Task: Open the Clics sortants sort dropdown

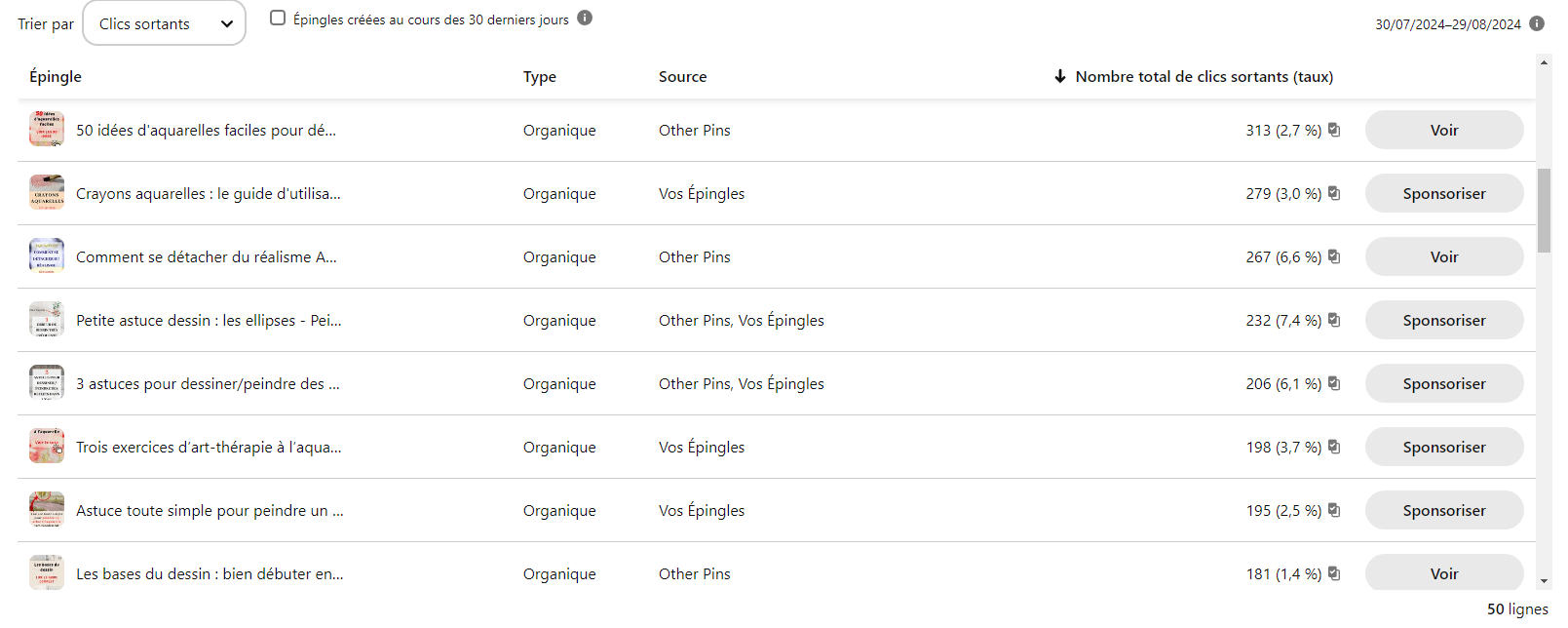Action: tap(164, 23)
